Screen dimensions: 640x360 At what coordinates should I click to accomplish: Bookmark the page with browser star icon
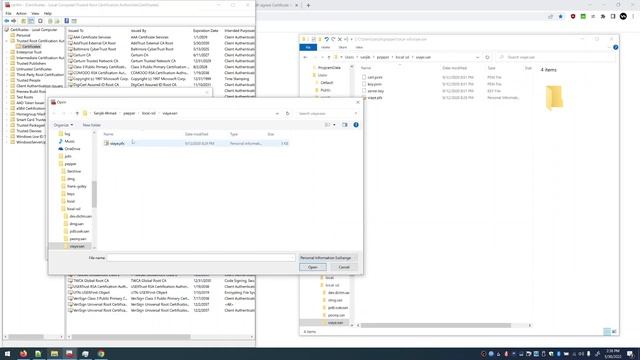point(561,16)
